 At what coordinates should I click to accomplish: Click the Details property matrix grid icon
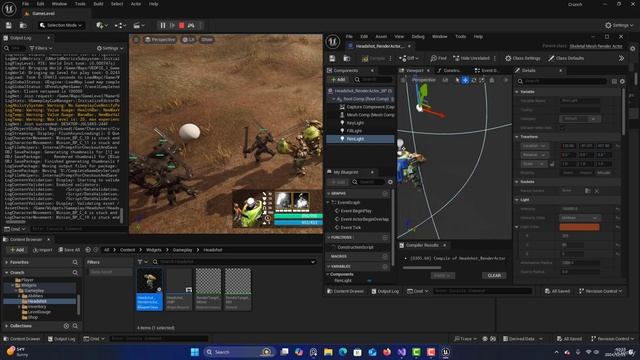tap(614, 81)
